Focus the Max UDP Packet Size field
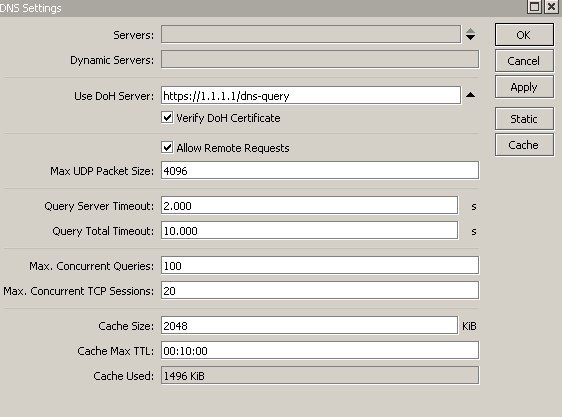 coord(320,170)
